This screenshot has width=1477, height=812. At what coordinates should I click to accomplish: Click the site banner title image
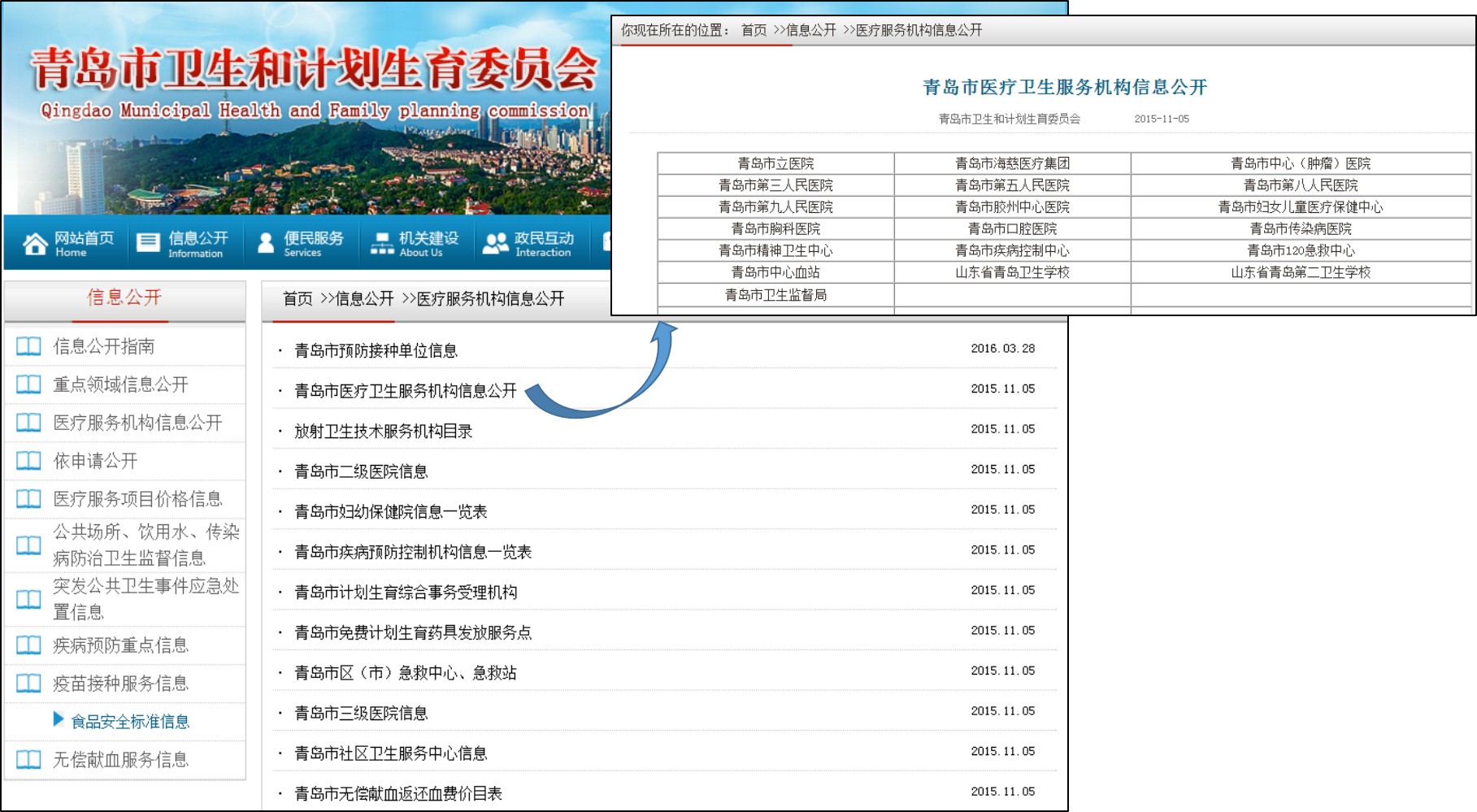pos(313,71)
